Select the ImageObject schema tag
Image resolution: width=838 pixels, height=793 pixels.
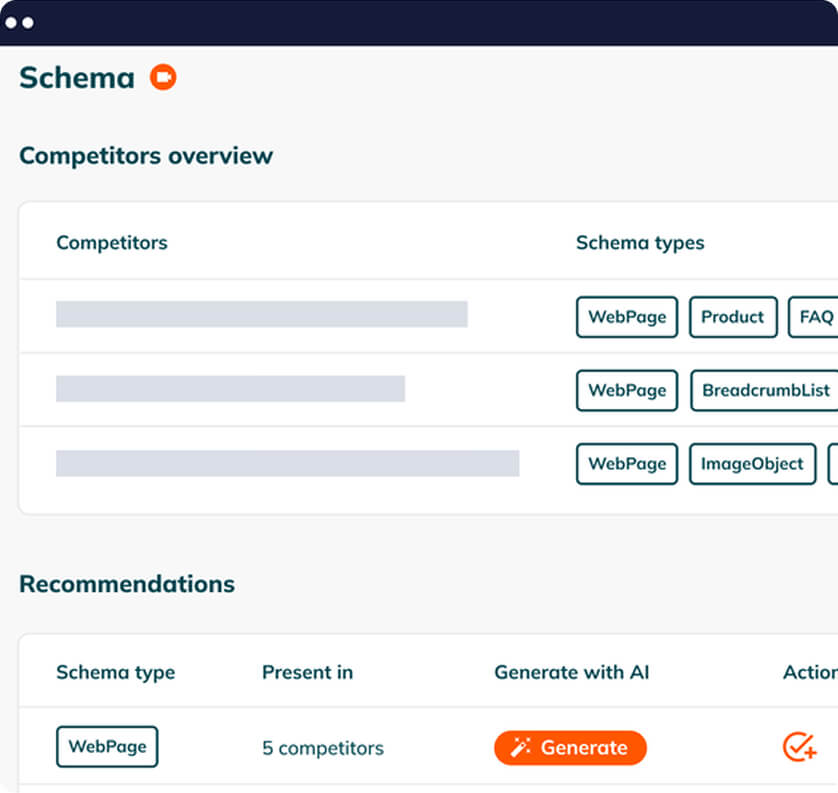click(752, 464)
